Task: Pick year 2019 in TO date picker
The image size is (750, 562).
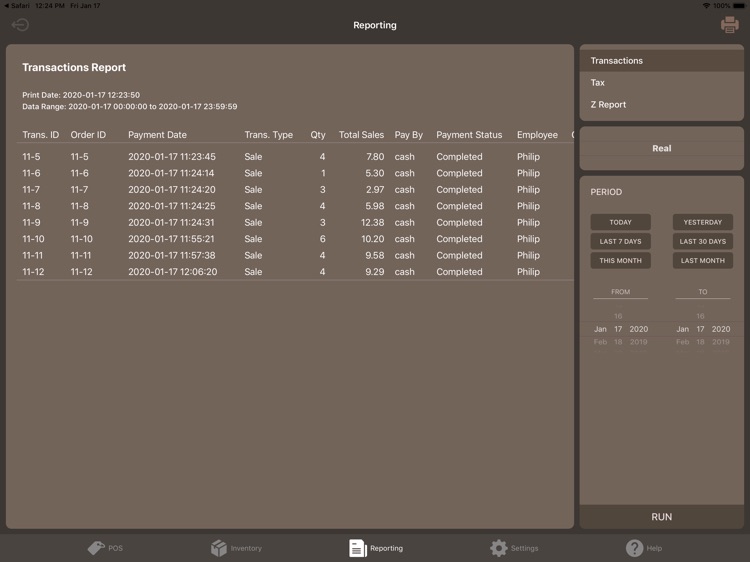Action: [721, 342]
